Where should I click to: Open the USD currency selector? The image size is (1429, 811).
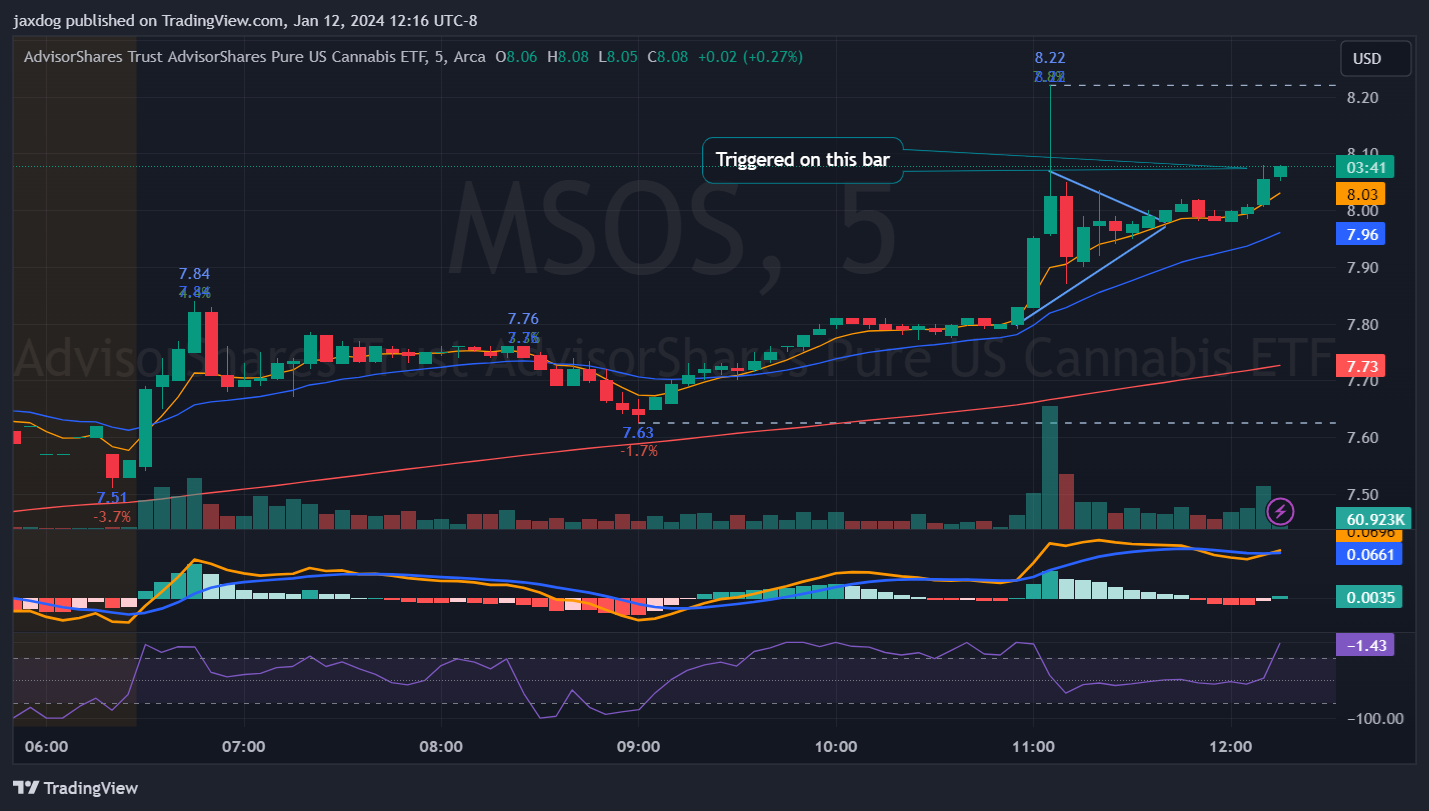(1375, 58)
